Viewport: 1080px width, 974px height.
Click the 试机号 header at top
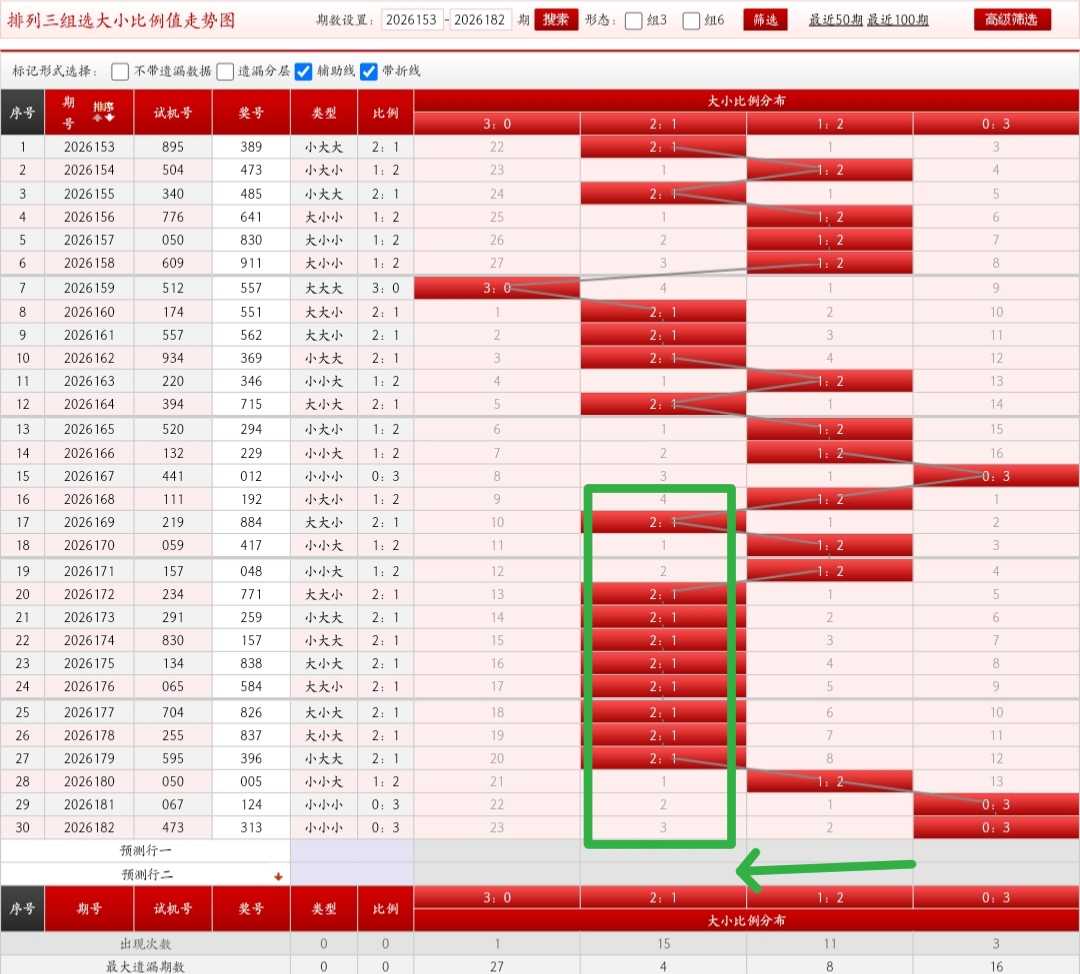(173, 112)
